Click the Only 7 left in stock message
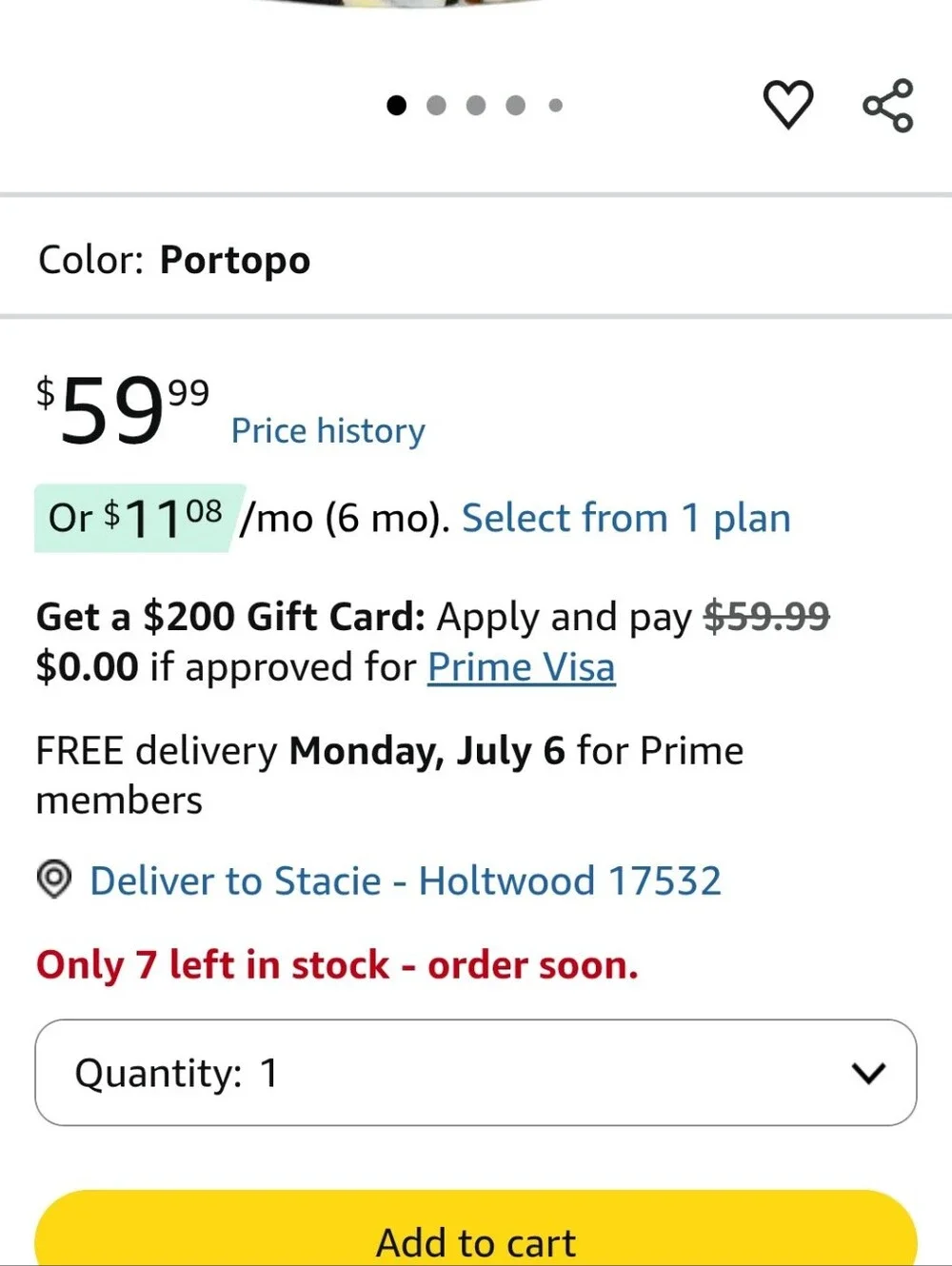952x1266 pixels. (337, 965)
